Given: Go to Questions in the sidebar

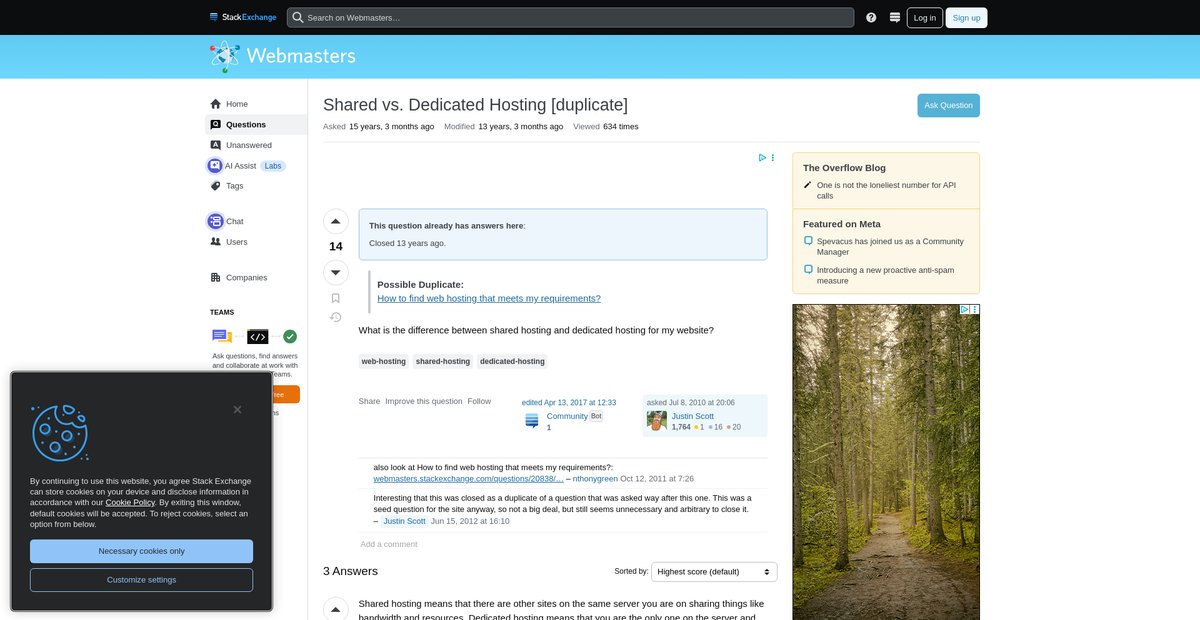Looking at the screenshot, I should 256,125.
